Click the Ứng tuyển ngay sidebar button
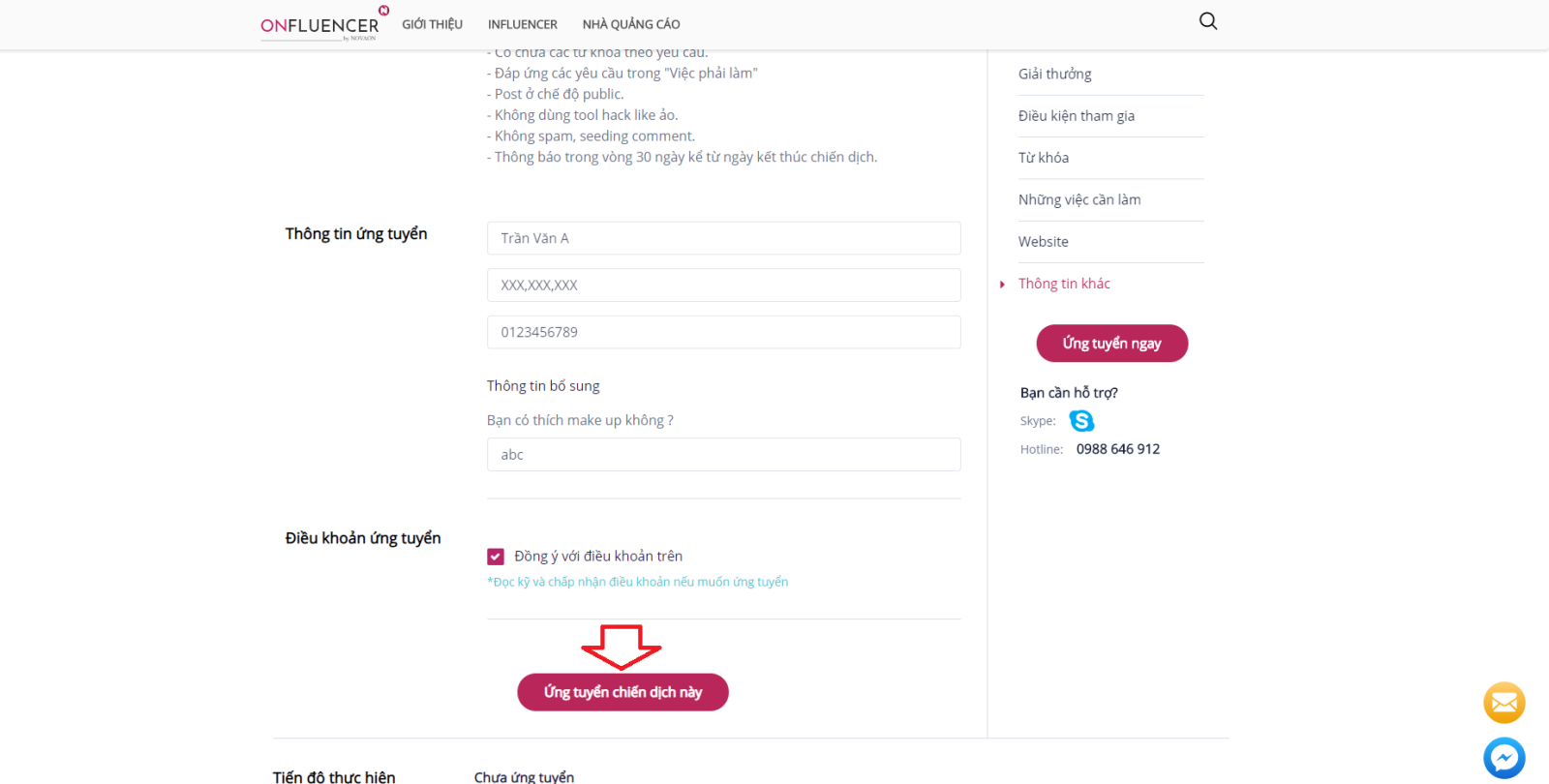1549x784 pixels. point(1111,344)
